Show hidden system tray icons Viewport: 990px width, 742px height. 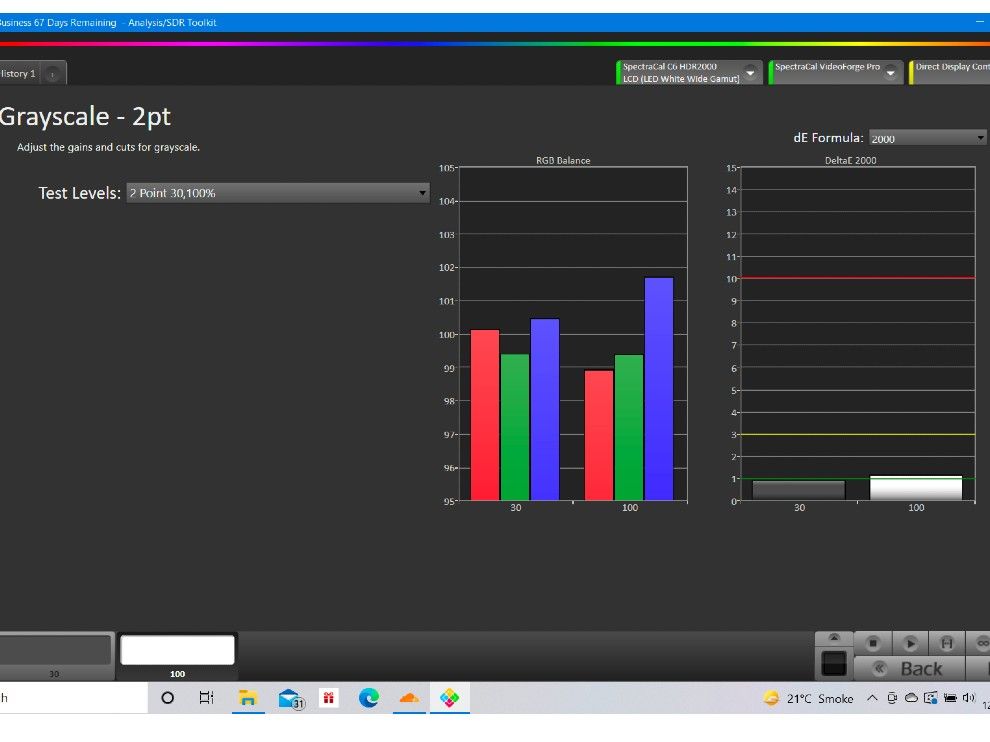(872, 698)
